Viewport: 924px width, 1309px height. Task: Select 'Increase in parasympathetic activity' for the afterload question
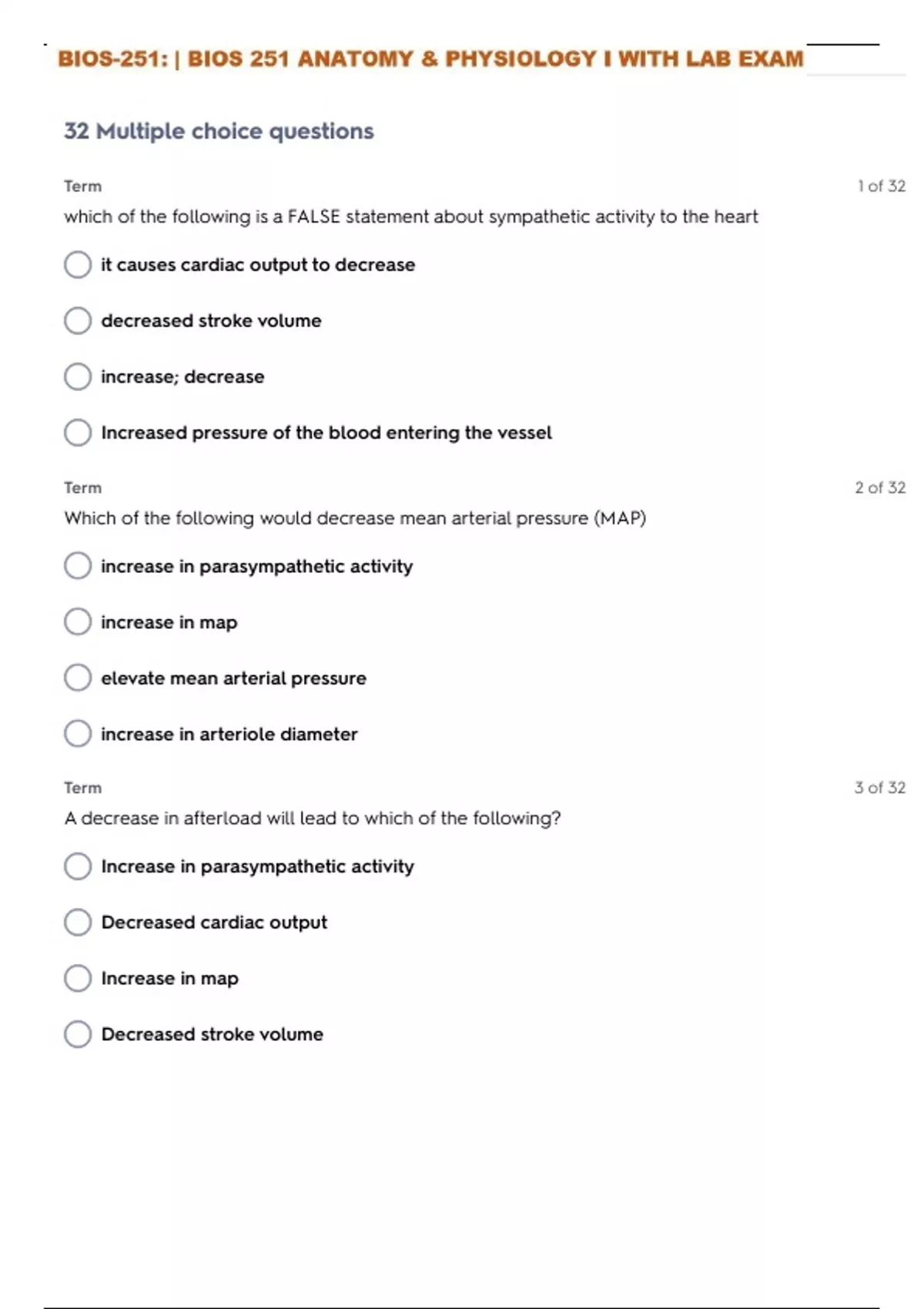click(78, 866)
